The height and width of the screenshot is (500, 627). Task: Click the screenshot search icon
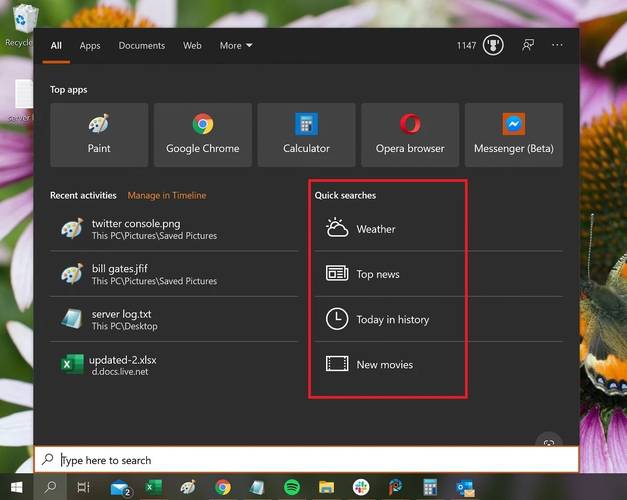[549, 441]
